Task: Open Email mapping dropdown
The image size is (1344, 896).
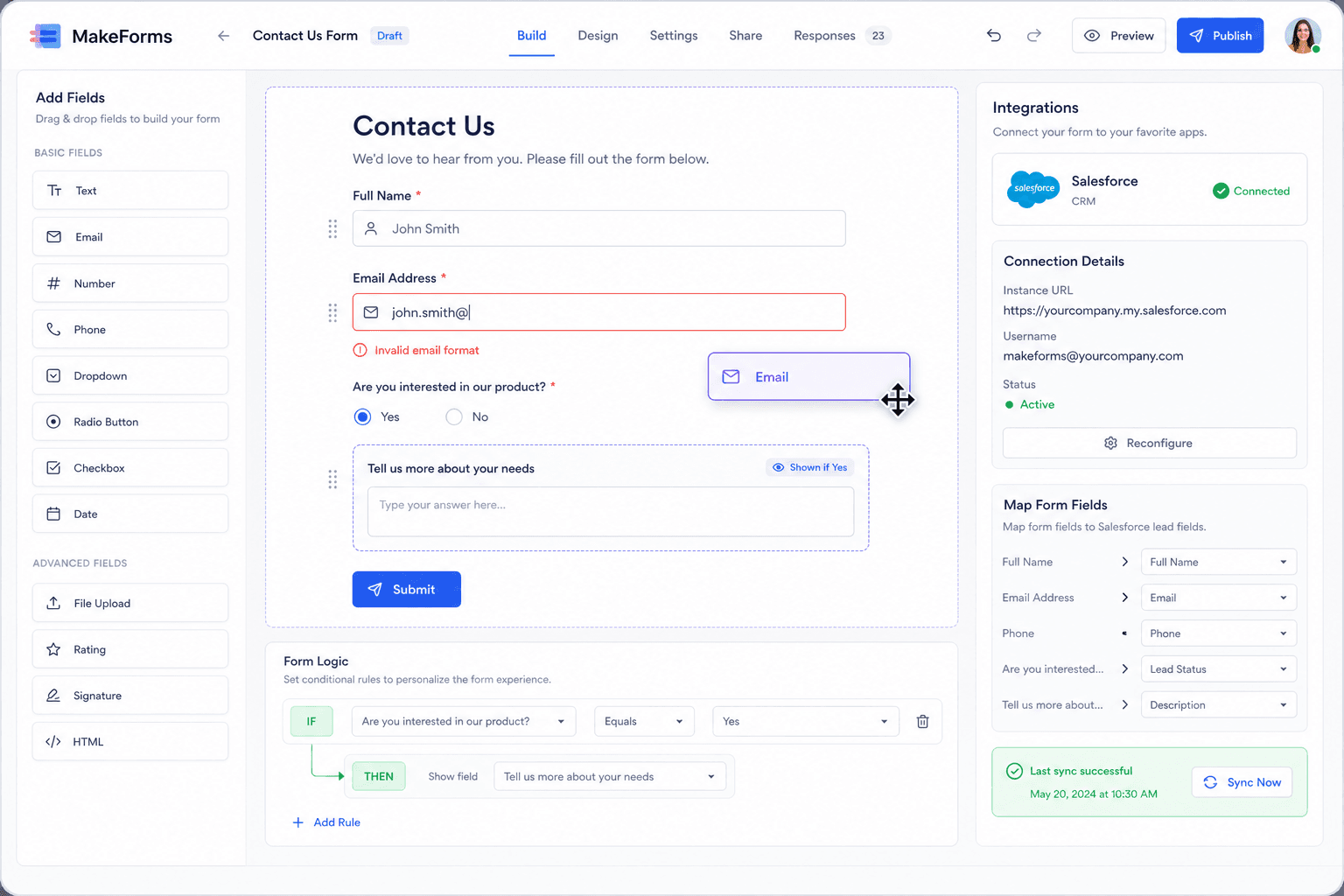Action: tap(1219, 598)
